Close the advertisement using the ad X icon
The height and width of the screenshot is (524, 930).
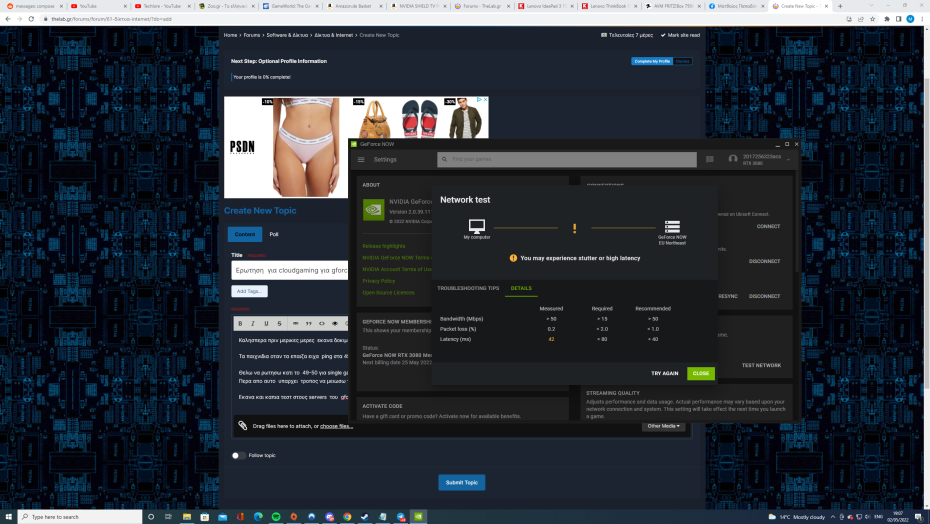pyautogui.click(x=485, y=100)
